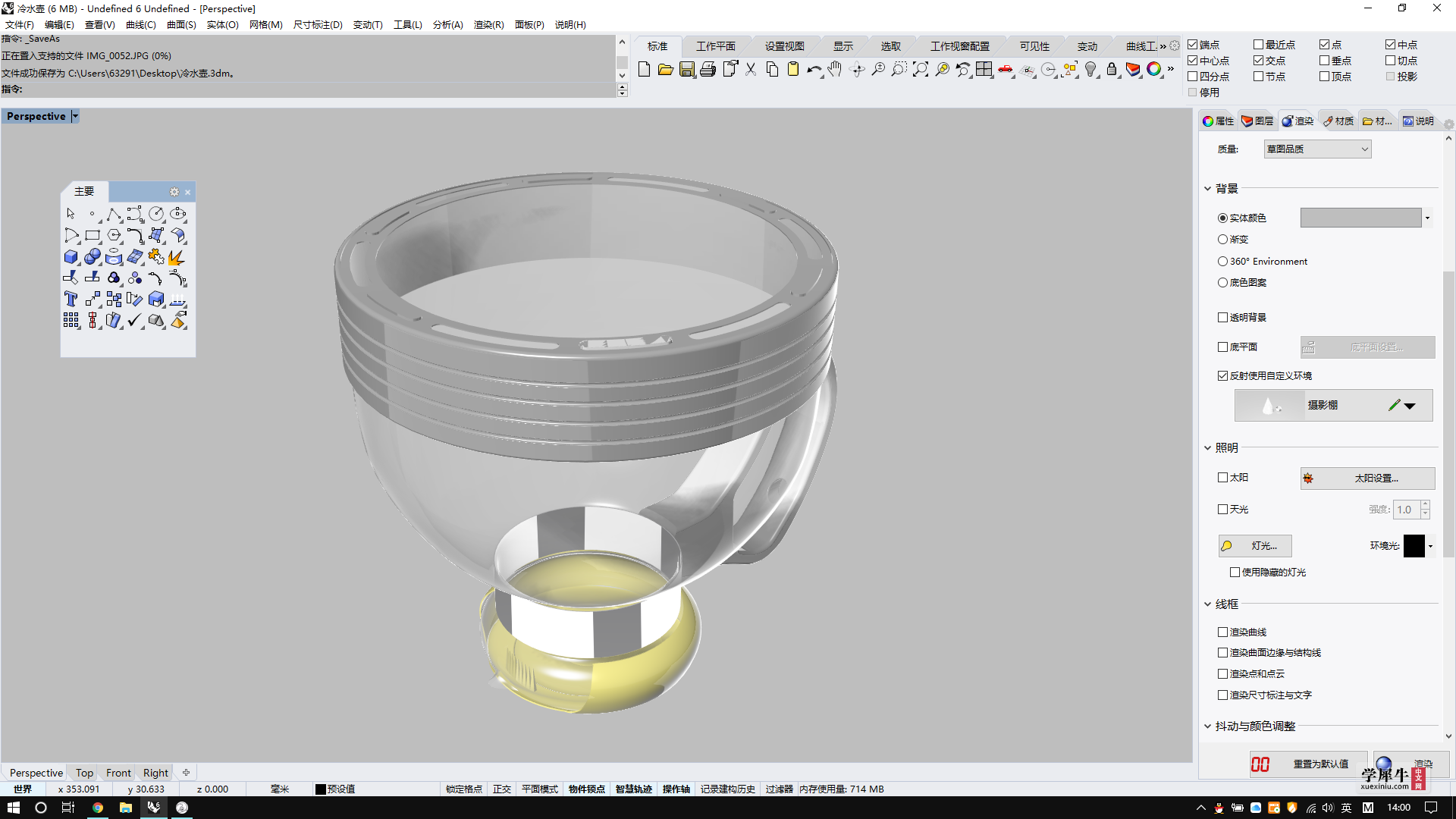
Task: Toggle the 中点 osnap checkbox
Action: [x=1391, y=45]
